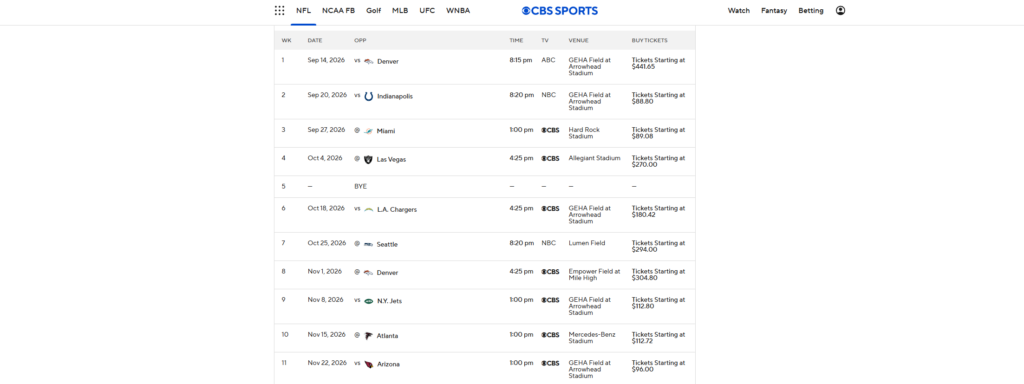Open the NCAA FB section

tap(338, 10)
